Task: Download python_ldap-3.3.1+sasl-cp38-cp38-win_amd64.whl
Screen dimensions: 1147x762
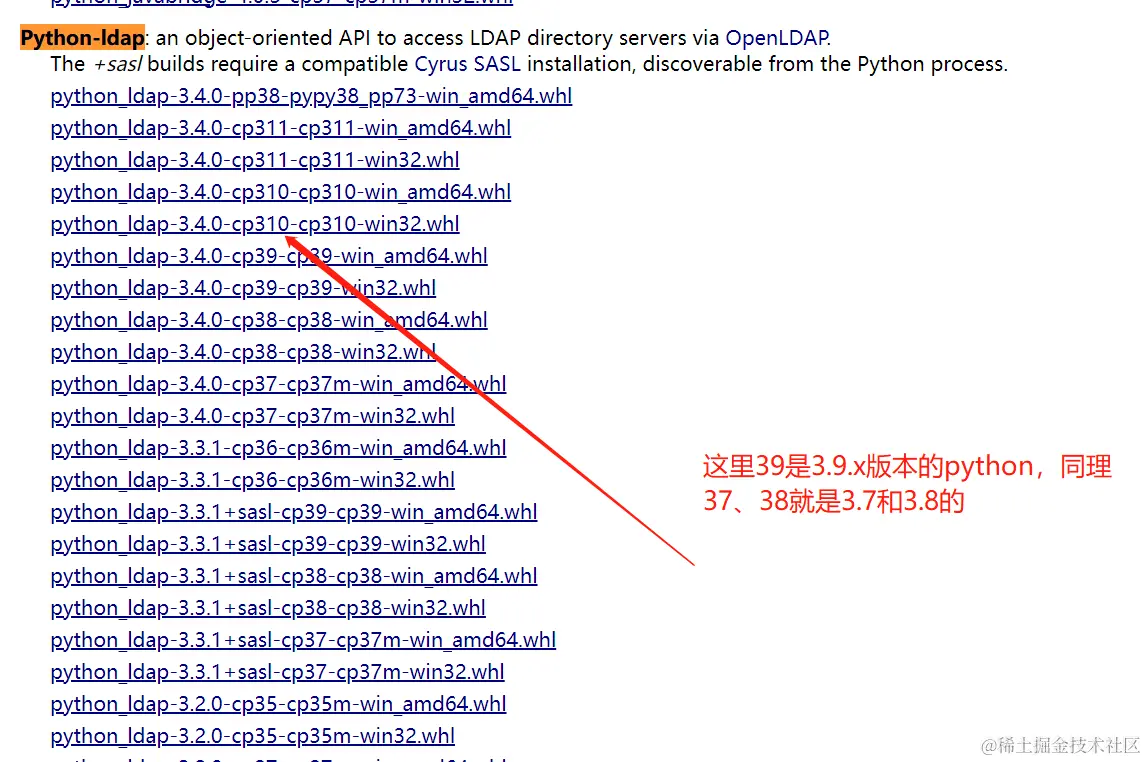Action: coord(293,576)
